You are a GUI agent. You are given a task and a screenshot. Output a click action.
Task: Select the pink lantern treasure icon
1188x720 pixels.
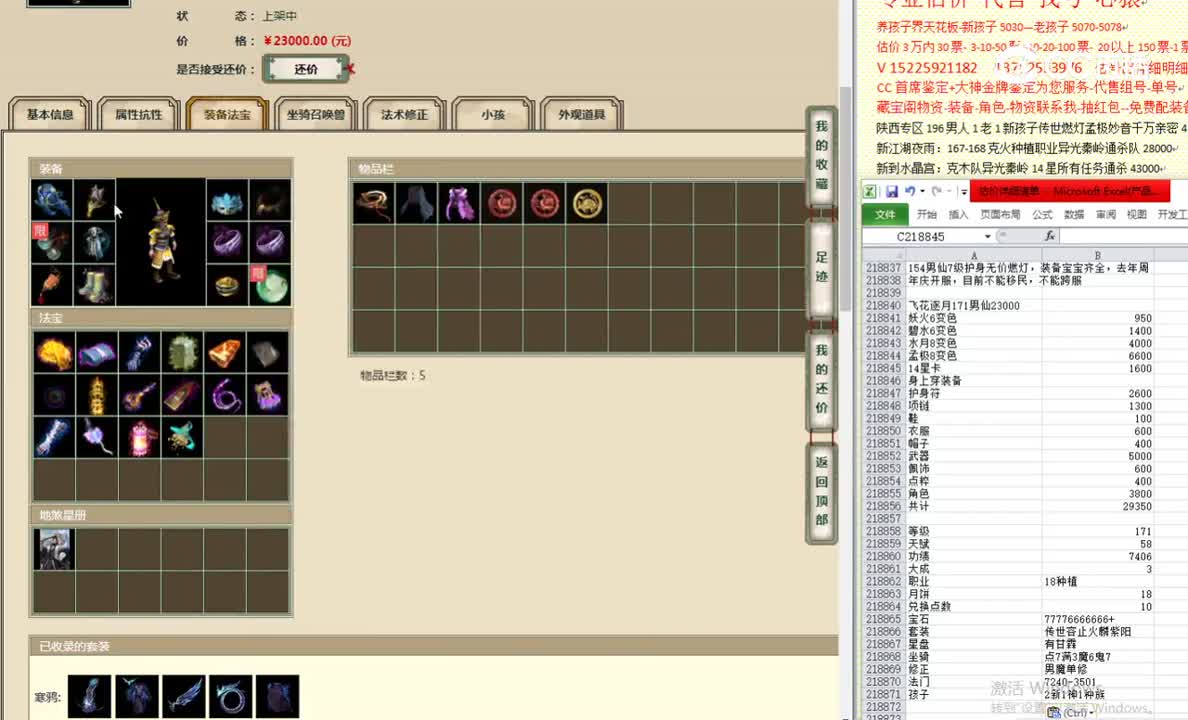[139, 438]
